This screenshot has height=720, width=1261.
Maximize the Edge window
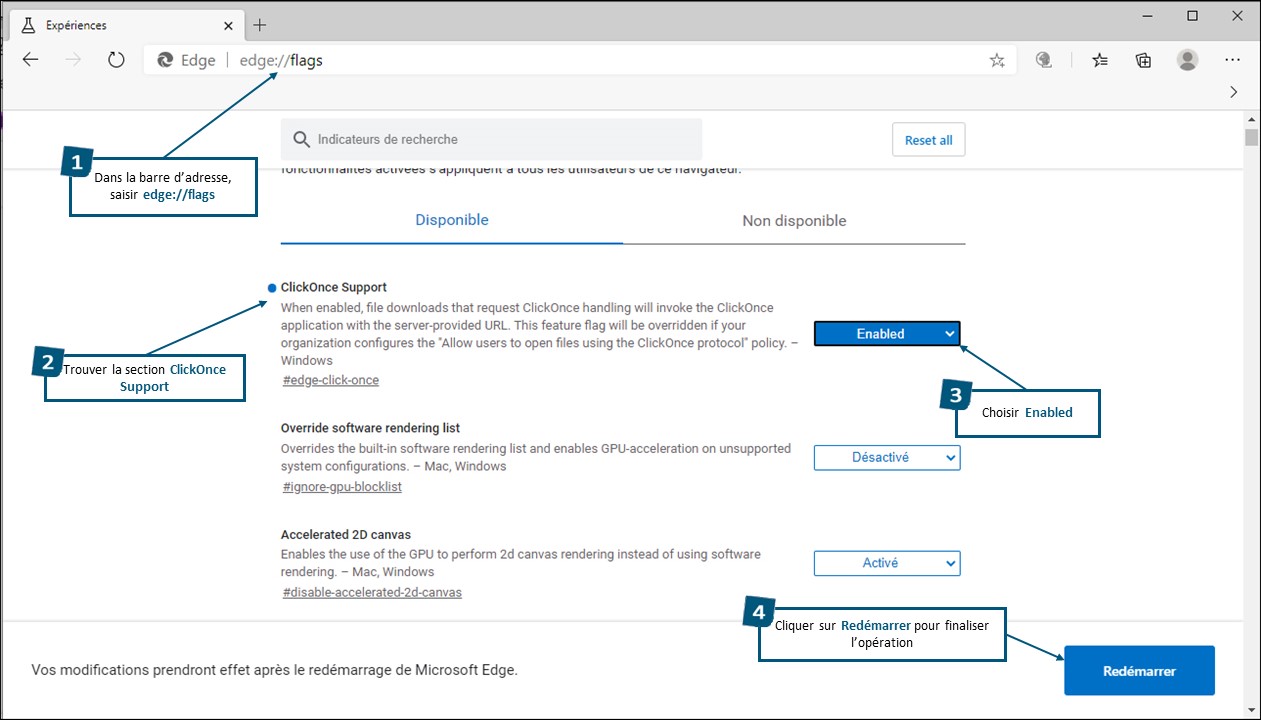pos(1192,17)
